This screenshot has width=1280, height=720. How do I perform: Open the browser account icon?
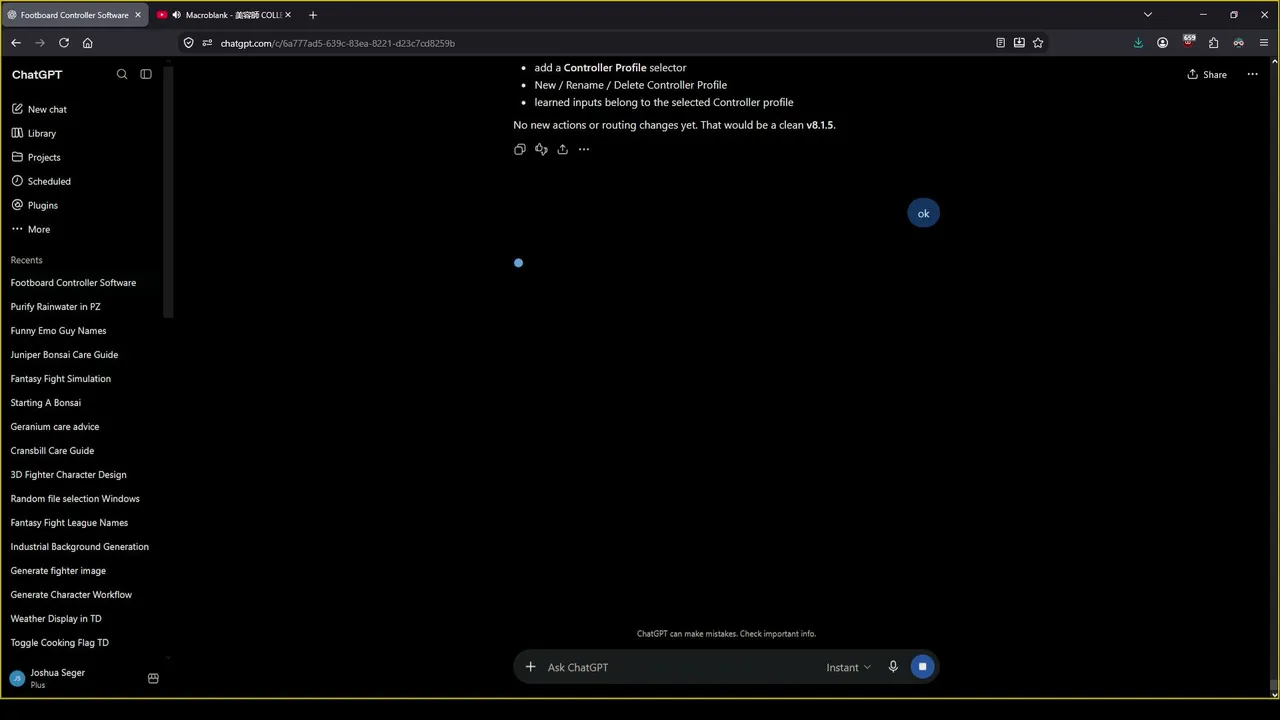coord(1163,43)
